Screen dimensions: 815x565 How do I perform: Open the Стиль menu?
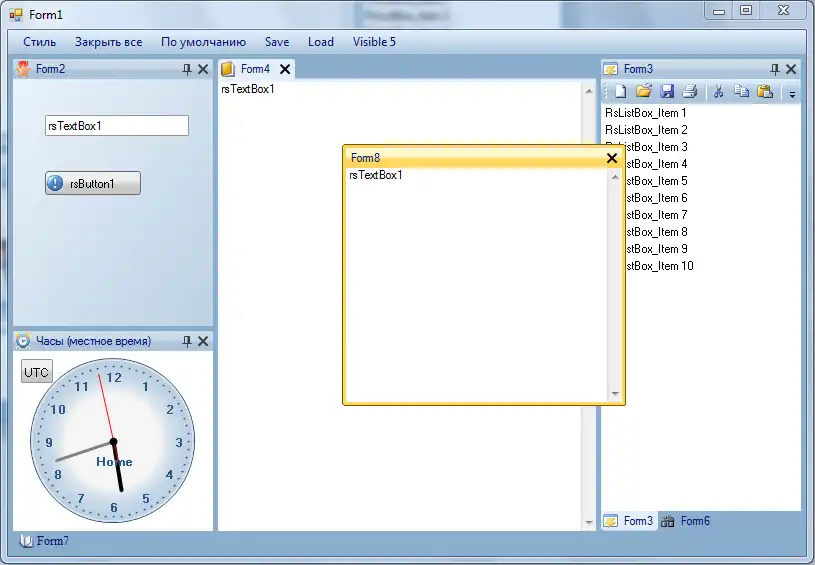40,42
